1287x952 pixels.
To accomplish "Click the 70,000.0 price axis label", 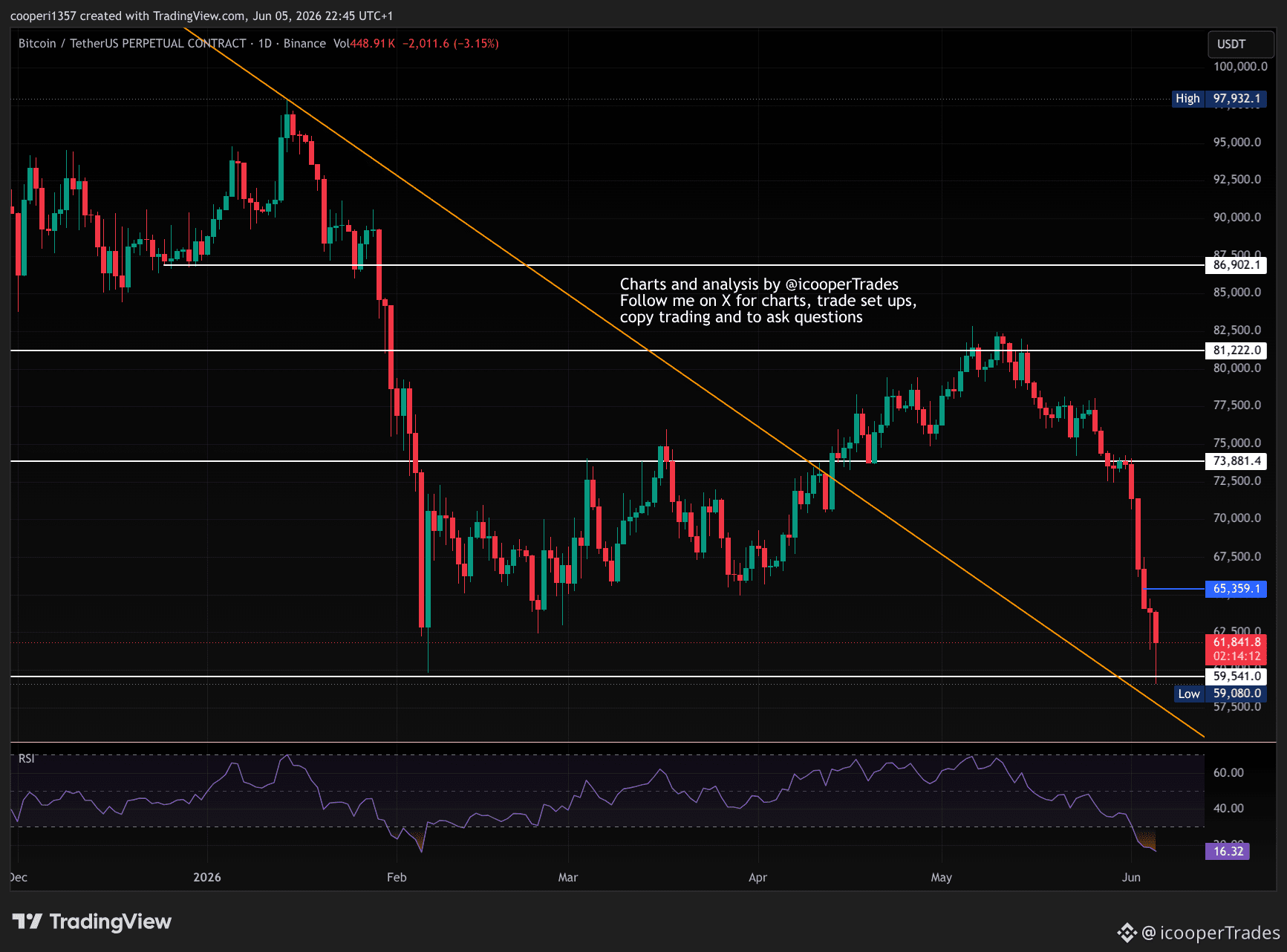I will (1237, 518).
